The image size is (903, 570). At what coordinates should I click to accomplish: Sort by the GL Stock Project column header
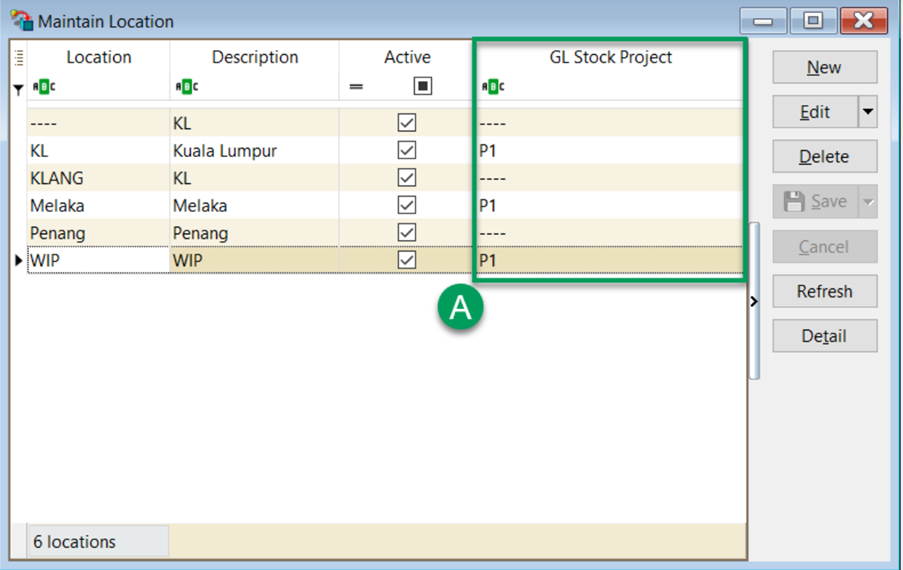610,58
